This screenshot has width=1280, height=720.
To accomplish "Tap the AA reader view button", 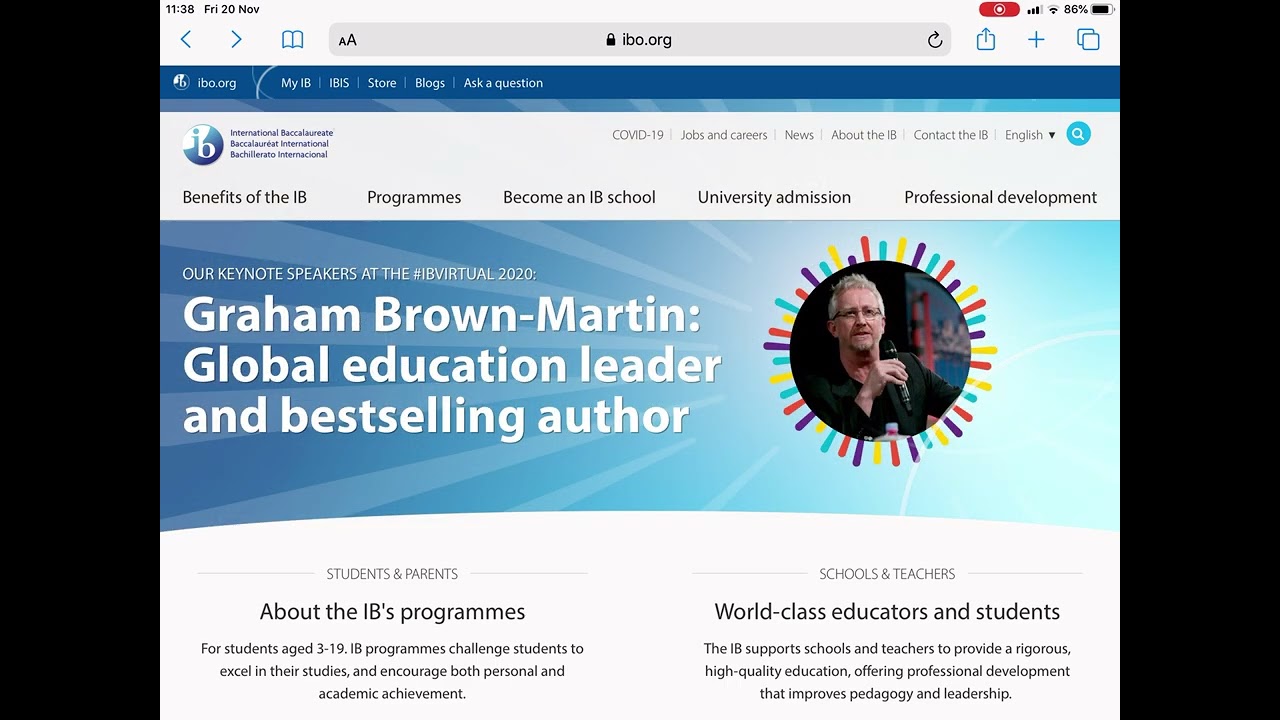I will click(348, 40).
